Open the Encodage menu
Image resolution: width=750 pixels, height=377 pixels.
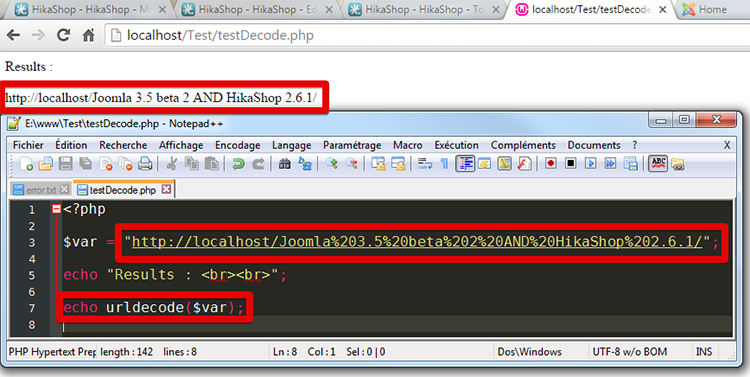point(238,145)
